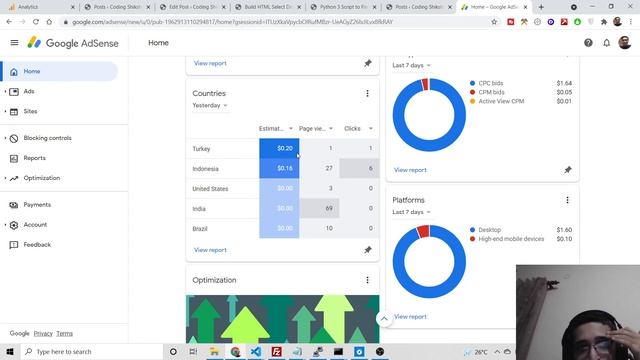
Task: Open Chrome from the taskbar
Action: point(235,351)
